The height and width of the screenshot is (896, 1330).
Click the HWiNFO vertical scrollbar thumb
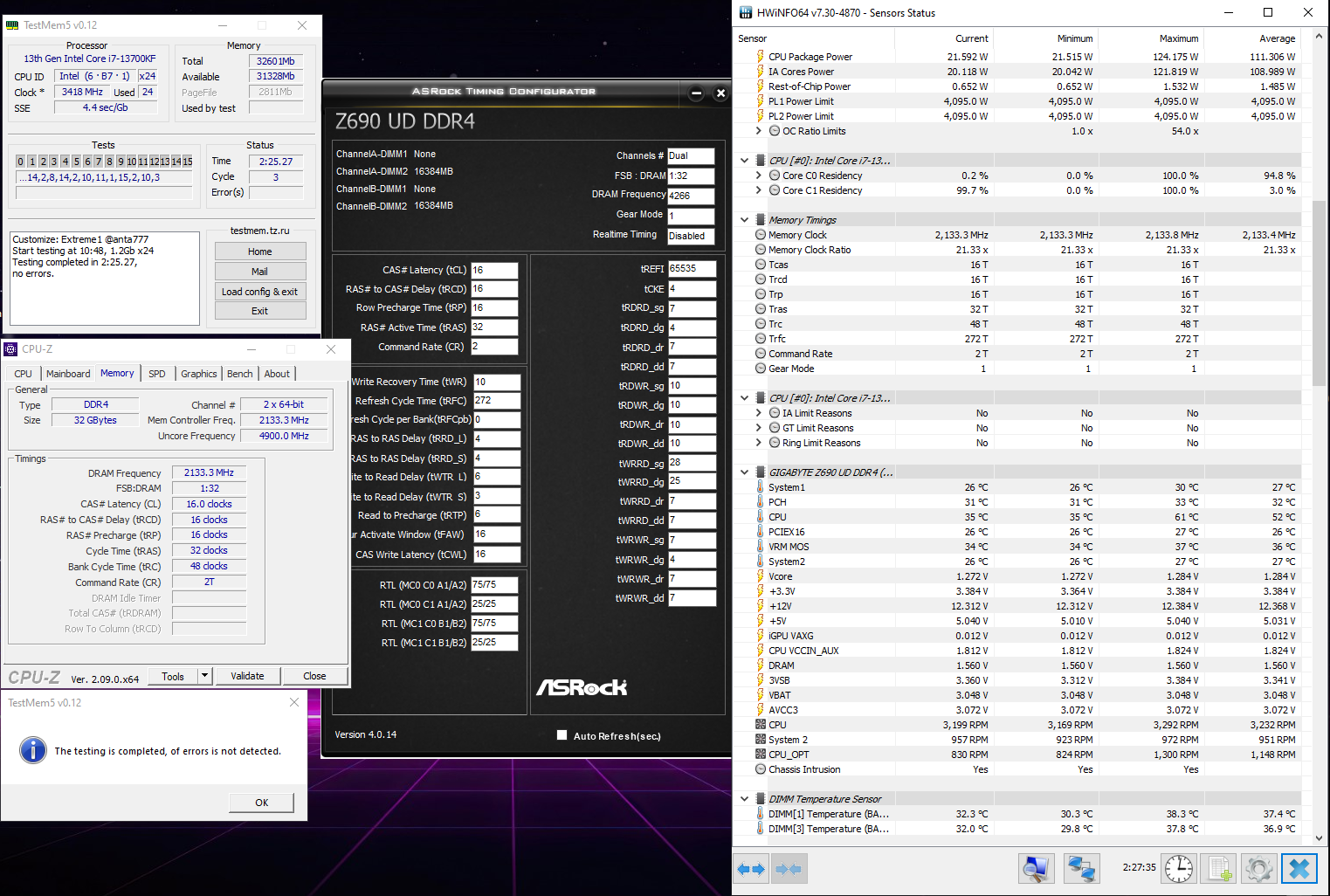pos(1320,293)
